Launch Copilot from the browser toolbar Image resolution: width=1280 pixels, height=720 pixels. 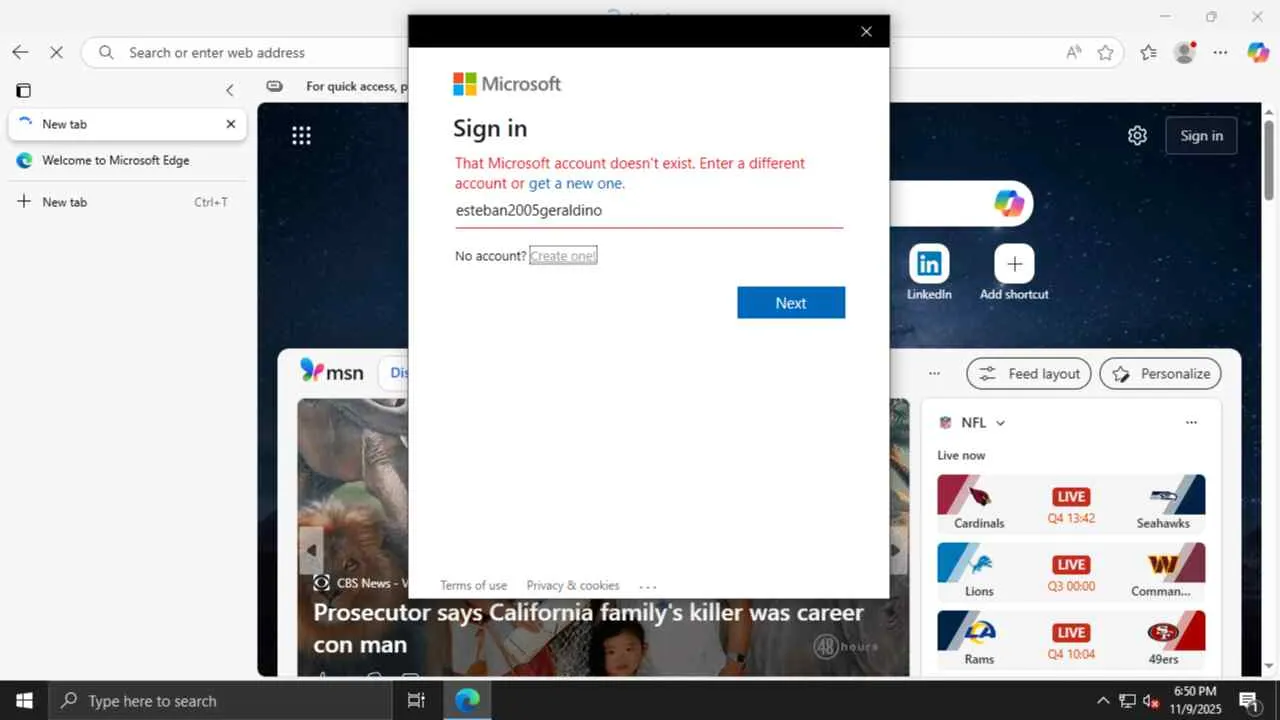1258,52
